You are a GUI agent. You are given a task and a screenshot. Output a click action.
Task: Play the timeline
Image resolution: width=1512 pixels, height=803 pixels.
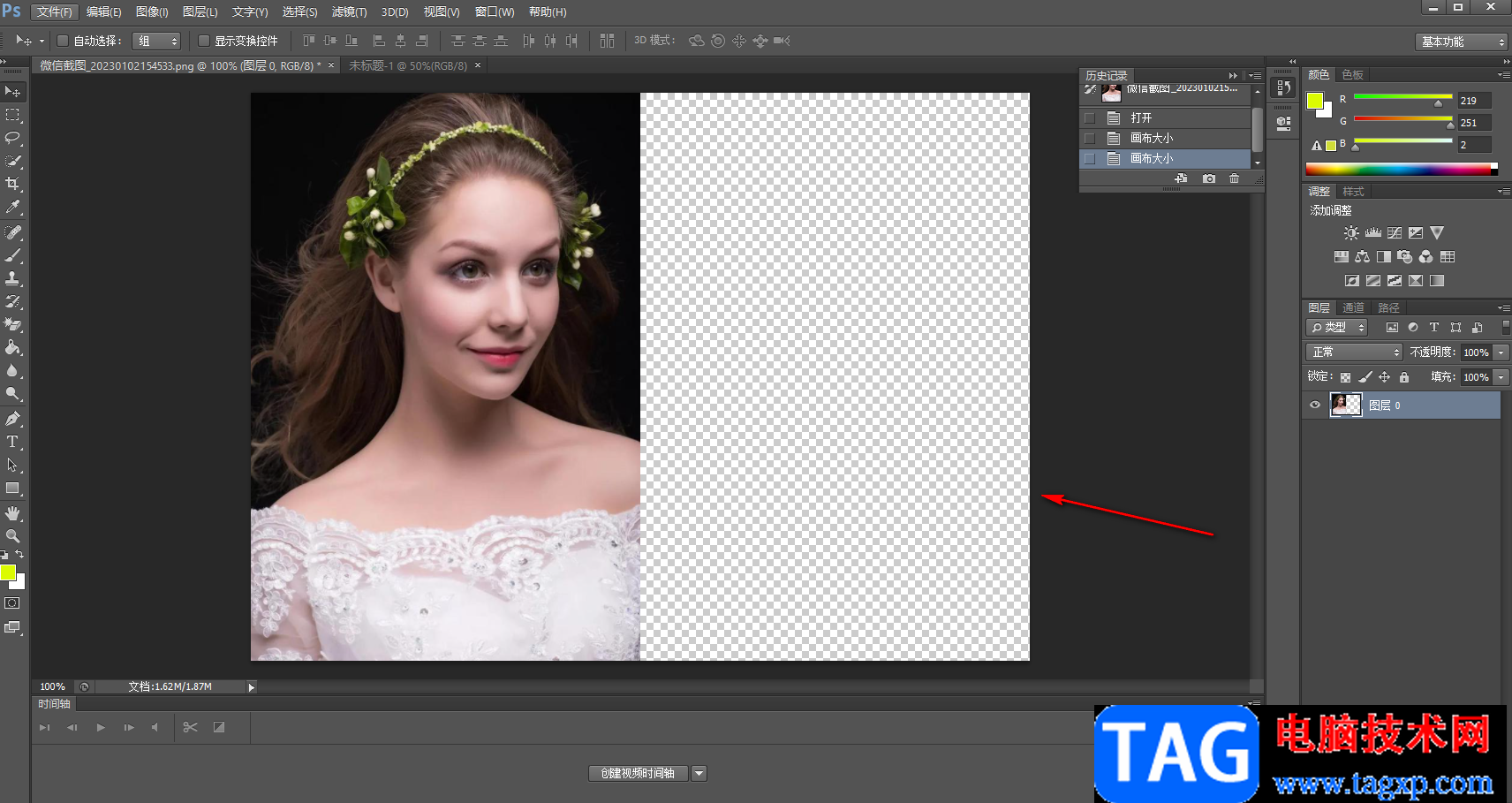coord(101,727)
